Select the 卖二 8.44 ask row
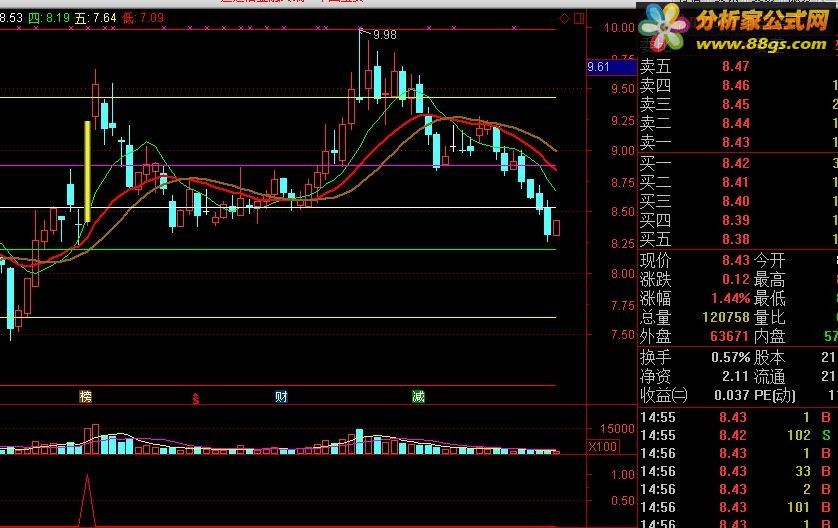The width and height of the screenshot is (838, 528). pos(738,123)
